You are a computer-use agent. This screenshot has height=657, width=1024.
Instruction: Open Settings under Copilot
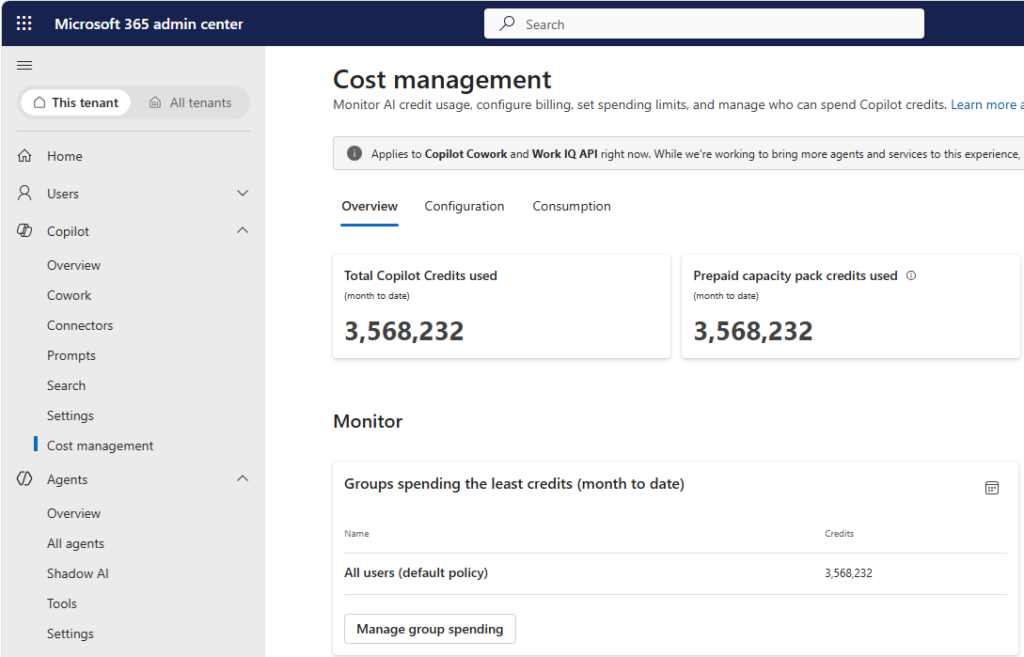tap(70, 415)
